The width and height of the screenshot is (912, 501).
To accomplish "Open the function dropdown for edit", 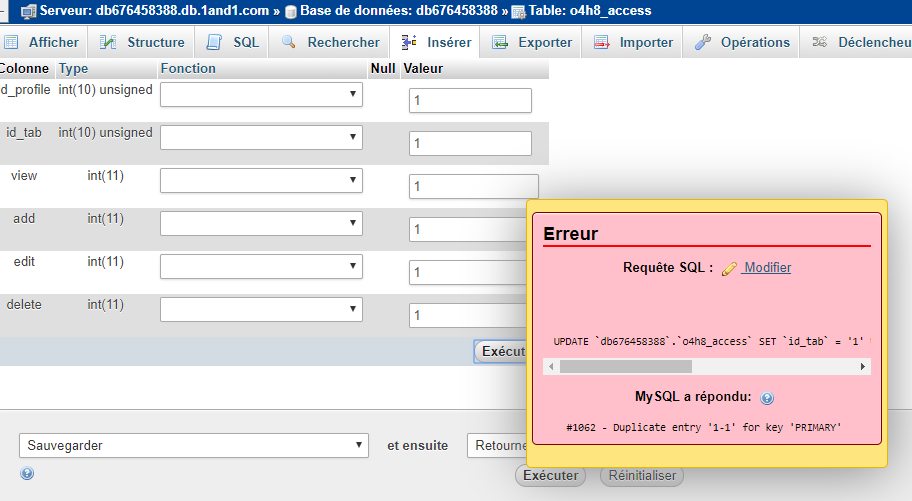I will (261, 267).
